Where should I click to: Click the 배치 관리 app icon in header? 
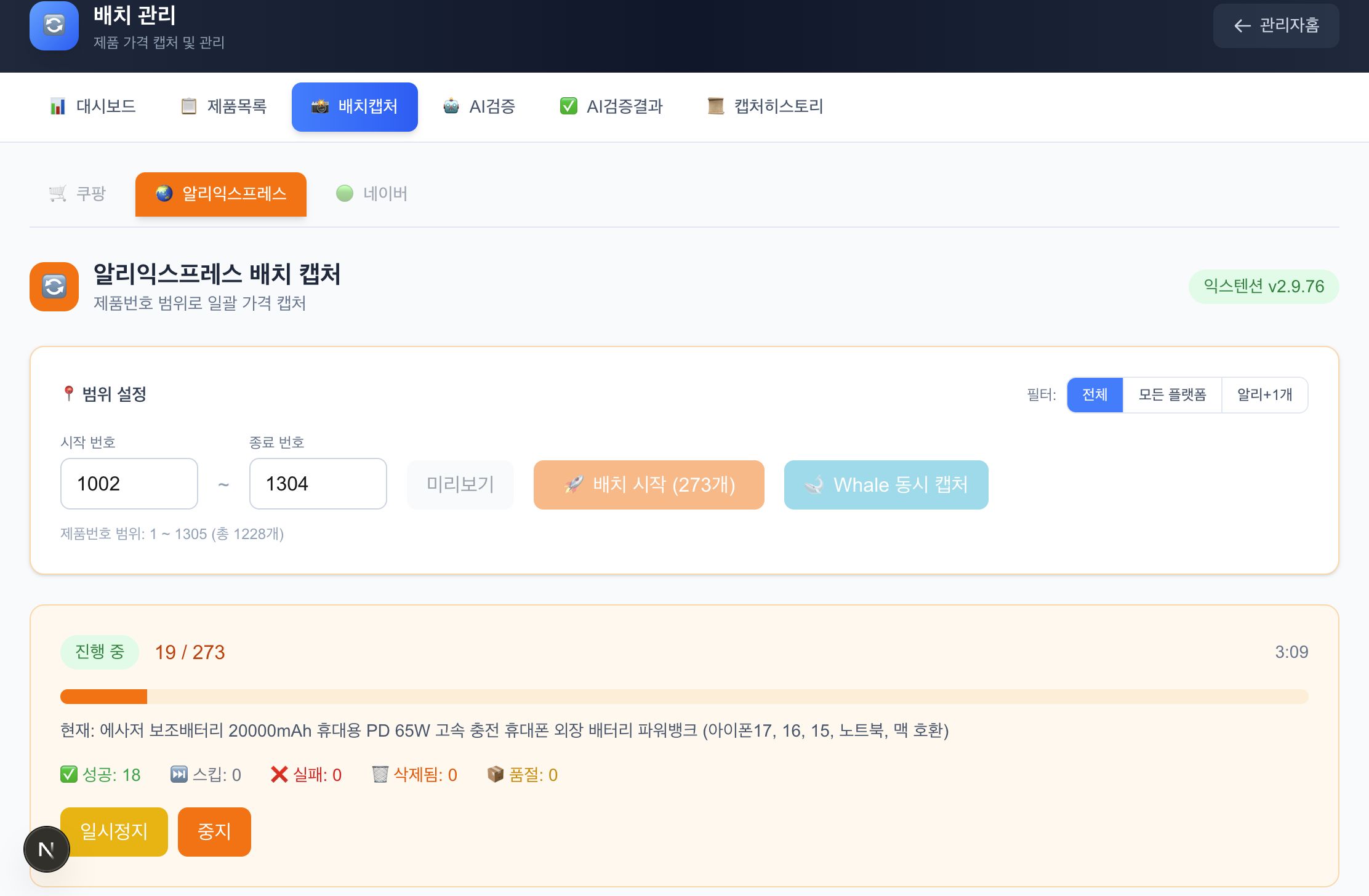pyautogui.click(x=54, y=26)
